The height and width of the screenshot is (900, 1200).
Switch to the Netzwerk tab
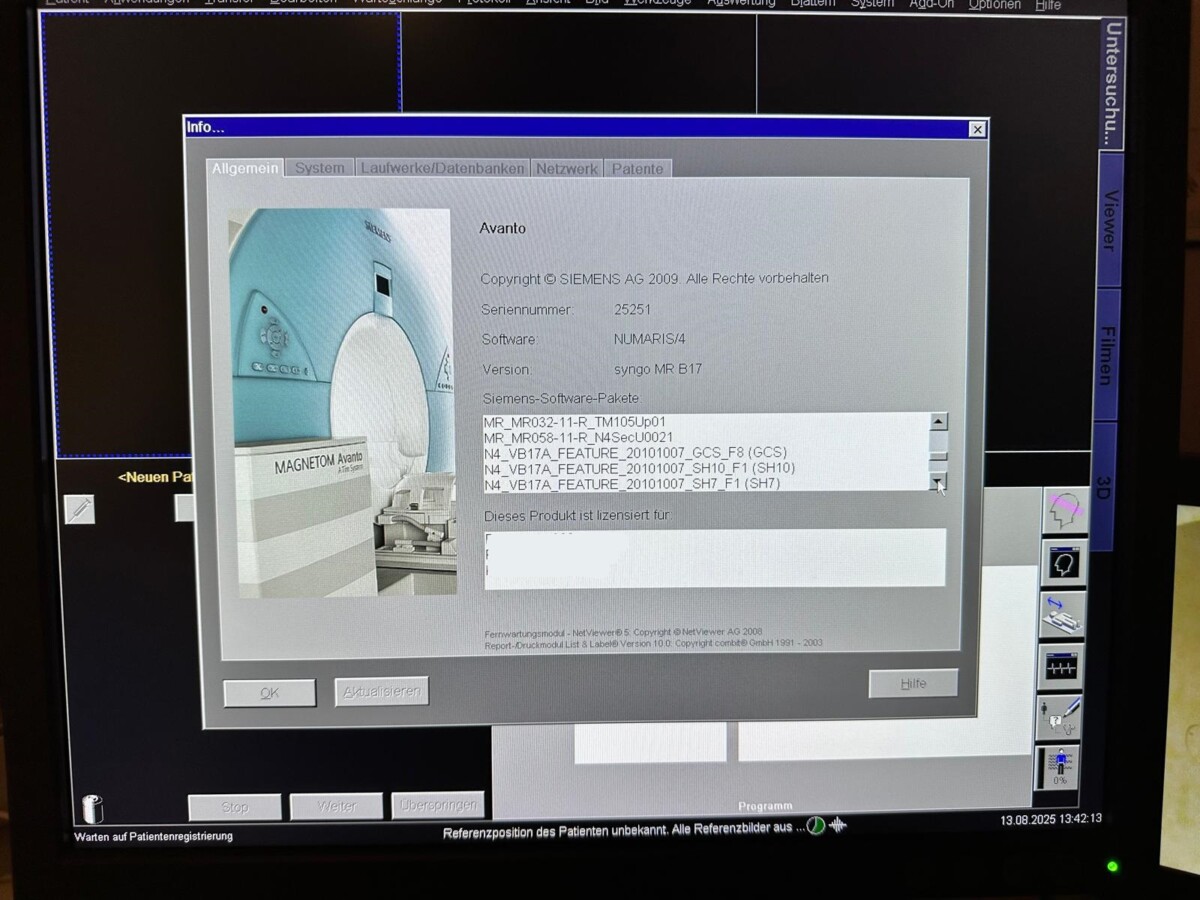point(566,168)
